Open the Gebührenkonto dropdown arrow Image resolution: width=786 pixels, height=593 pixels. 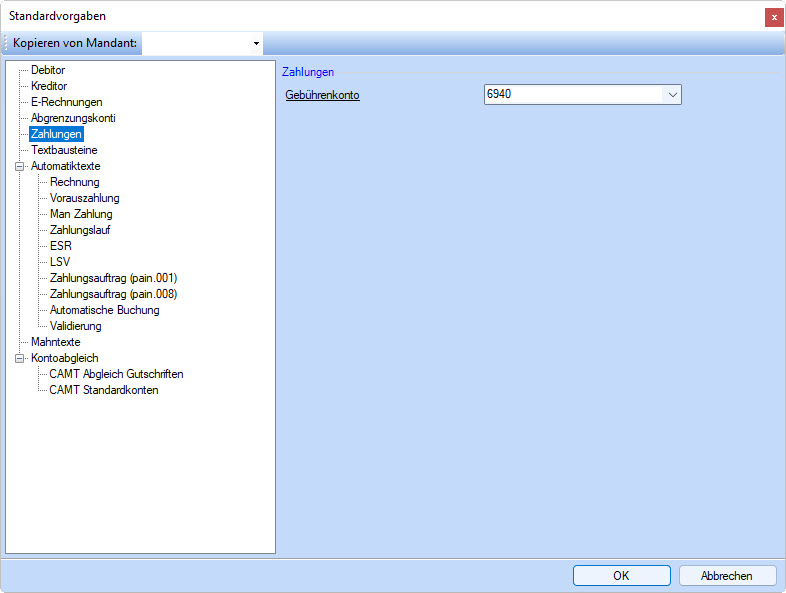point(672,95)
